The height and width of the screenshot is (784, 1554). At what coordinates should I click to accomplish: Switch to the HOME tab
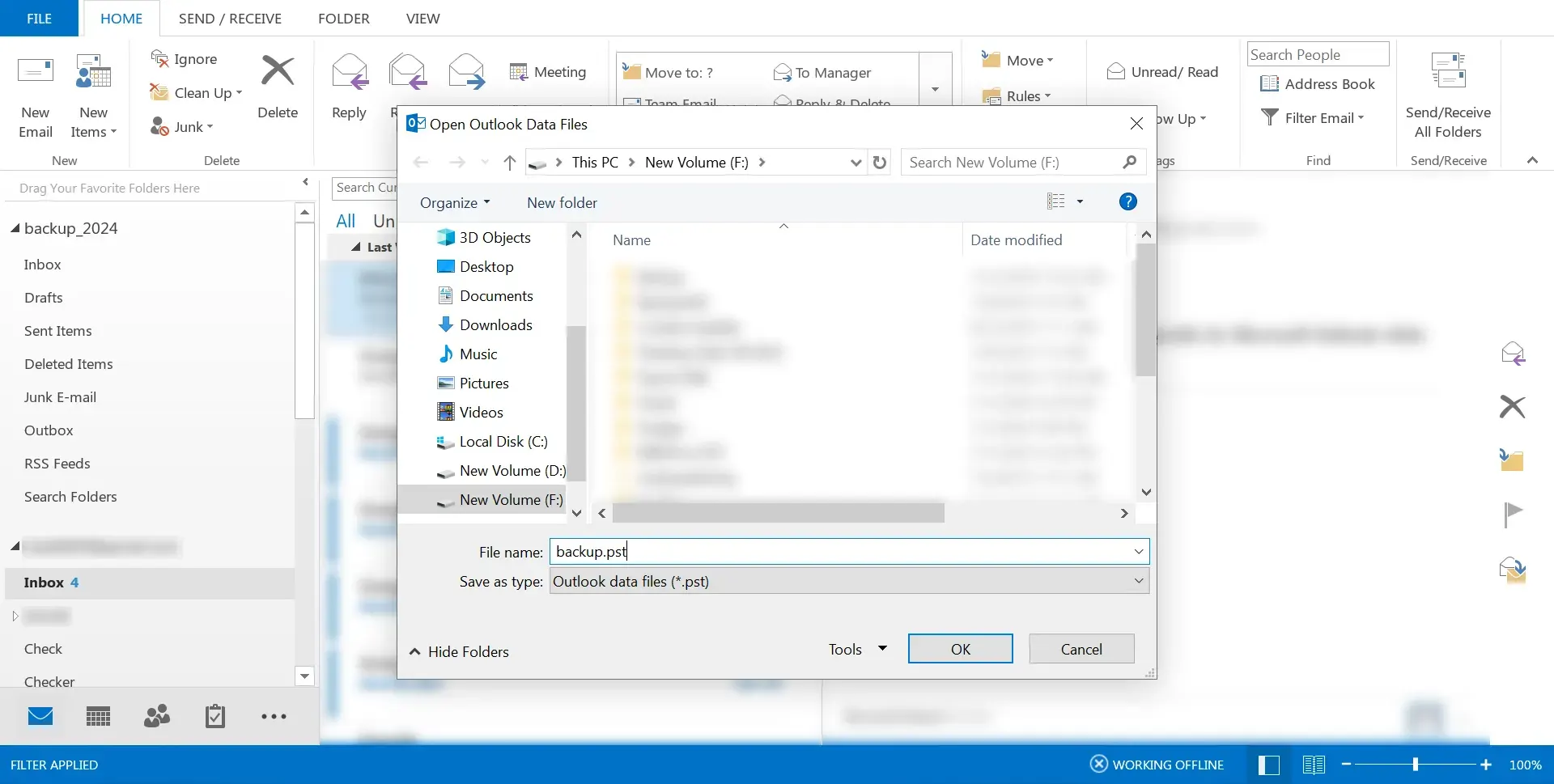coord(121,18)
